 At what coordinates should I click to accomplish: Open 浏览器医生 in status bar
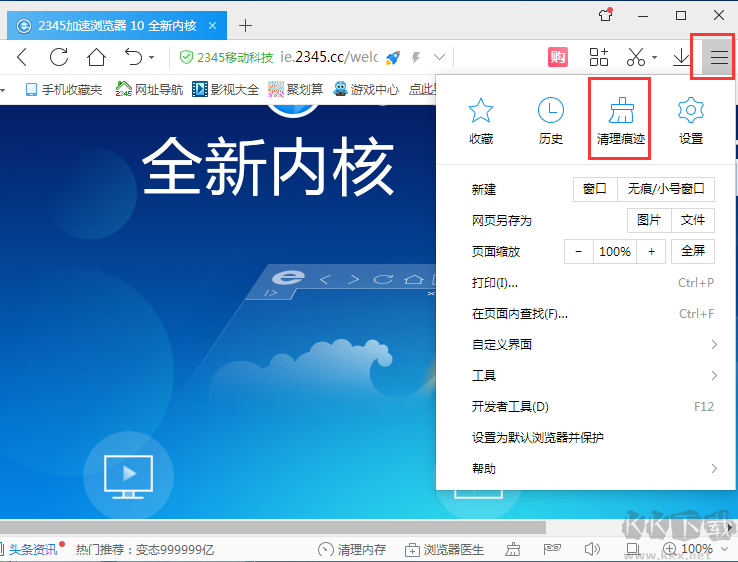coord(444,549)
